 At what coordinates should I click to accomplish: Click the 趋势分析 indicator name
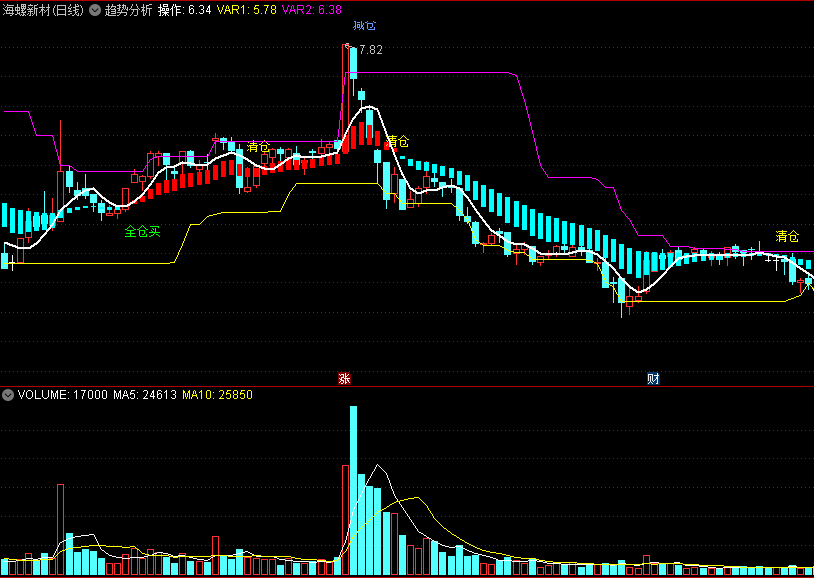[x=128, y=10]
